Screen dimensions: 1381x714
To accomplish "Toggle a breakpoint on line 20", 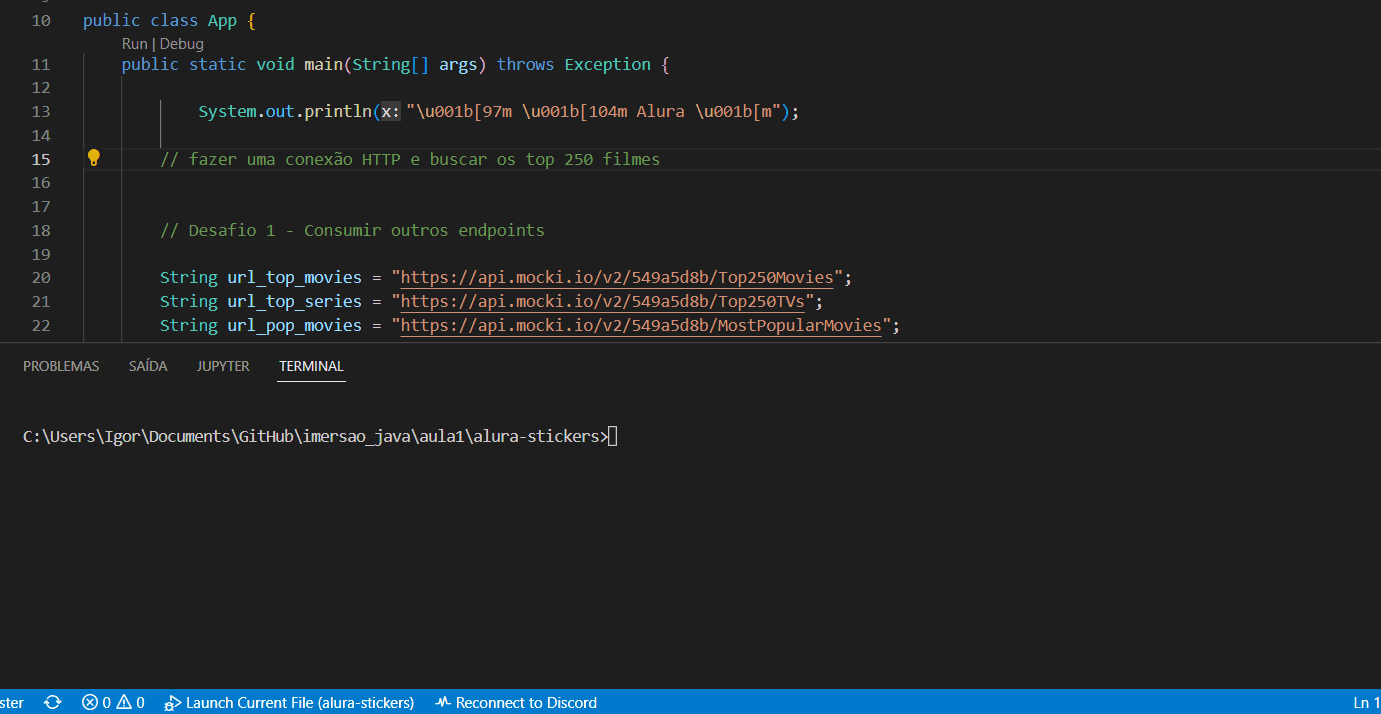I will pos(20,277).
